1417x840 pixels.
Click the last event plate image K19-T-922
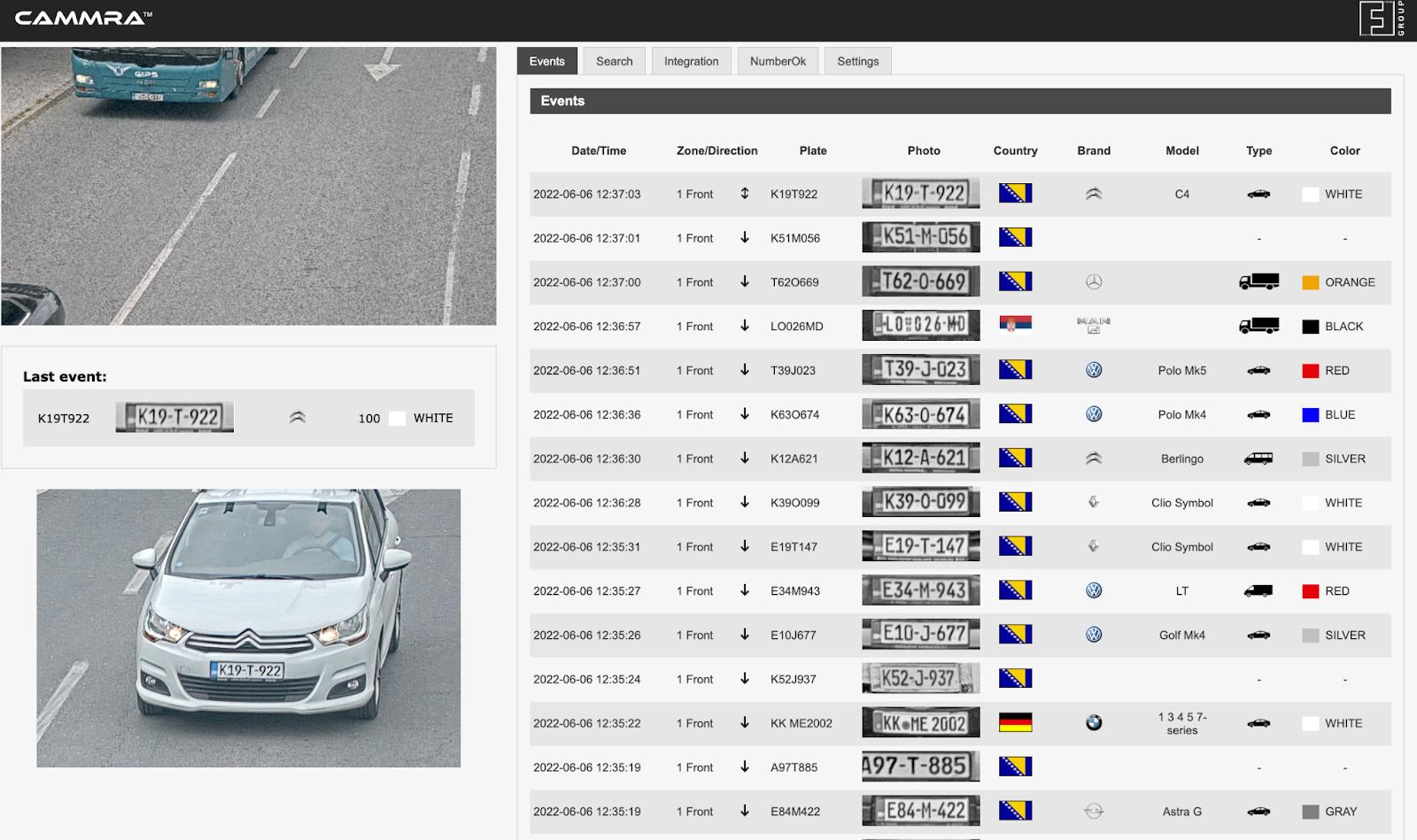tap(174, 418)
